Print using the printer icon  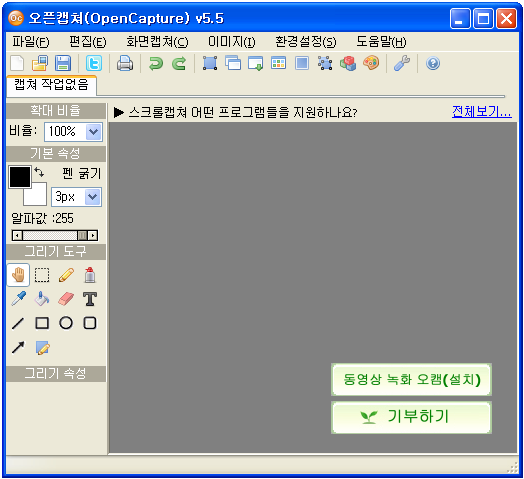point(125,63)
